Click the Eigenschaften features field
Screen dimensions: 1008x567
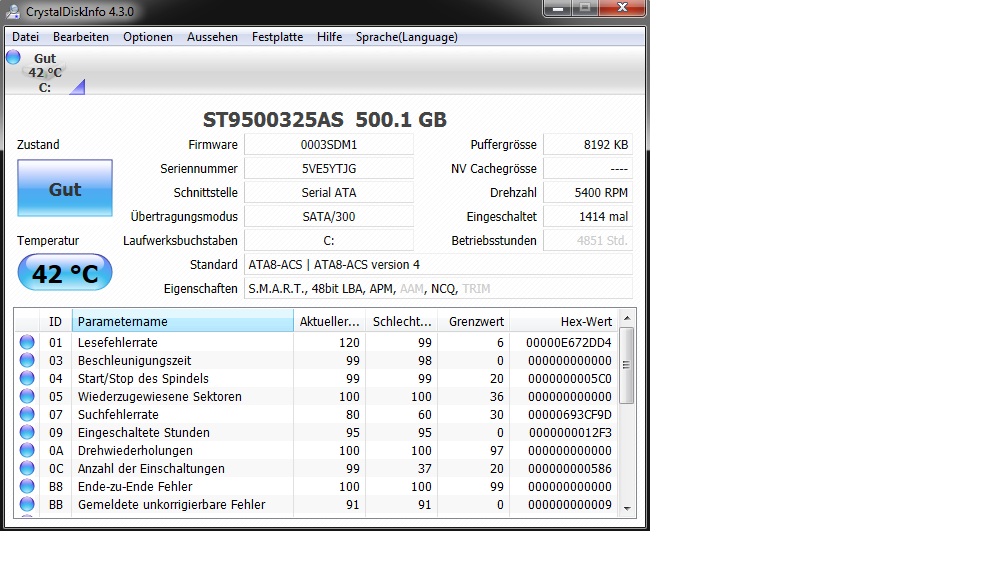coord(438,289)
